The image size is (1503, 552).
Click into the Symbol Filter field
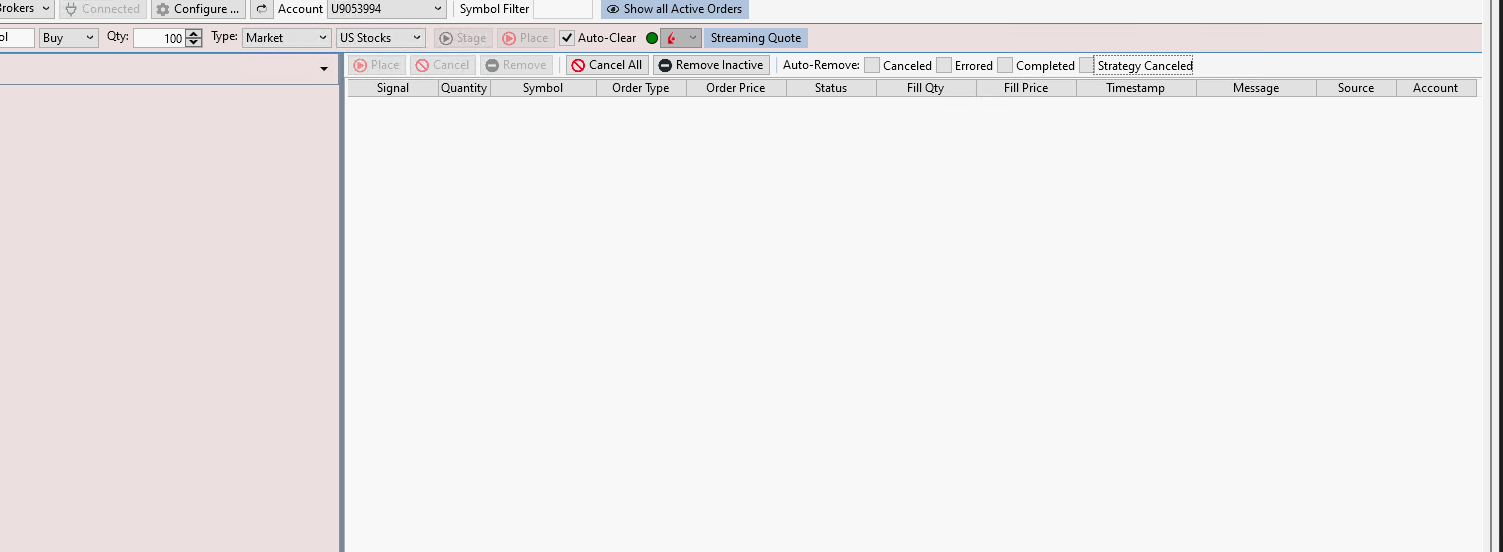(x=563, y=9)
